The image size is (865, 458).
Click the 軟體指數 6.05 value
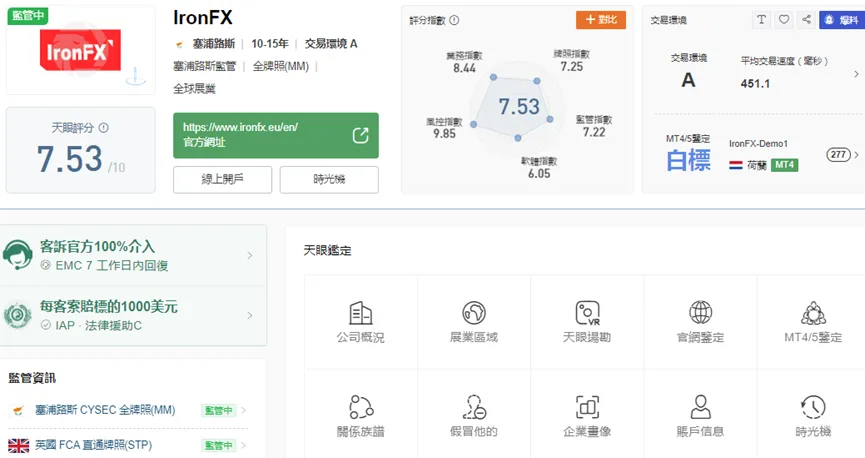(539, 173)
